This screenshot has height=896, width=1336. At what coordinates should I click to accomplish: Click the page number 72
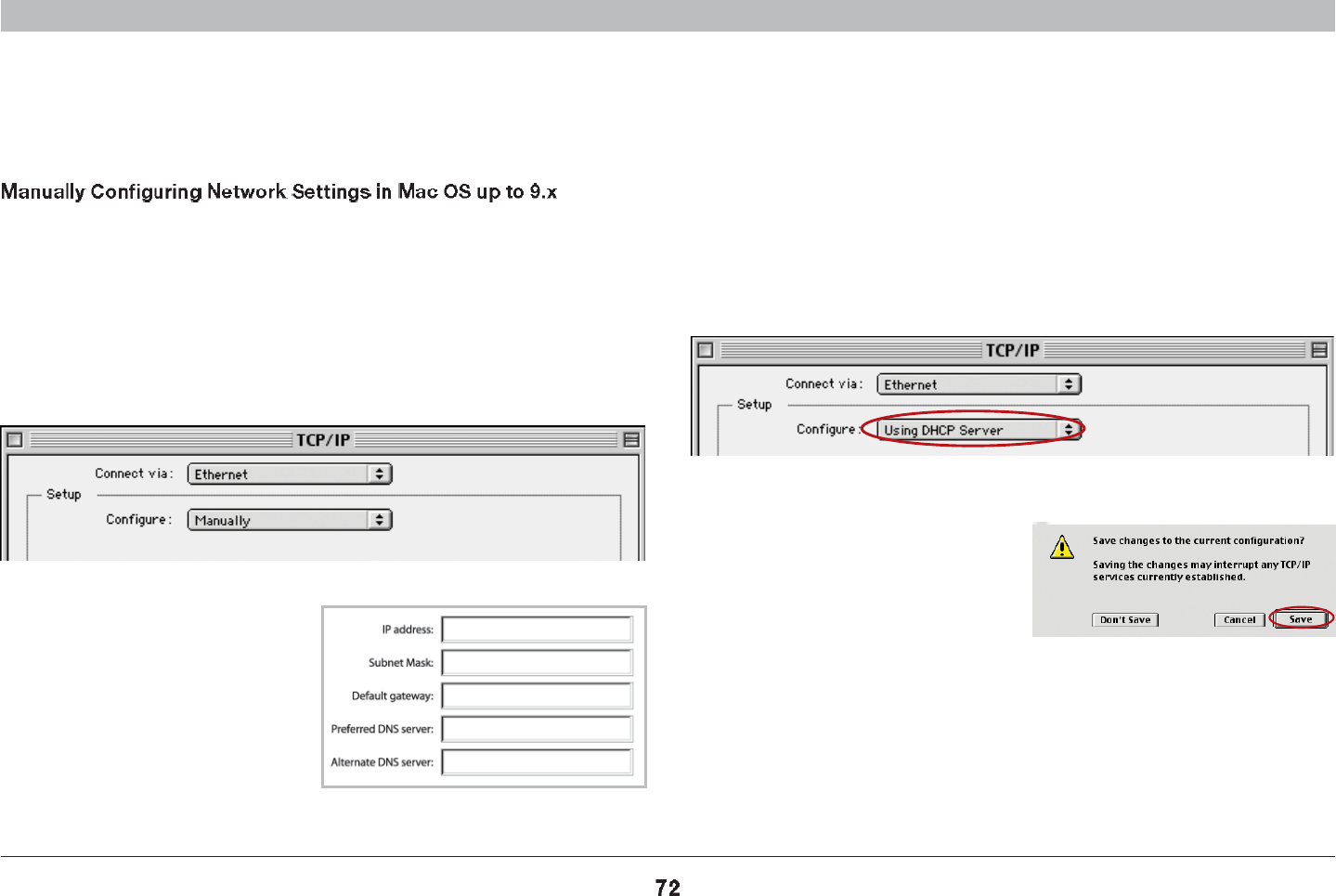(x=668, y=888)
